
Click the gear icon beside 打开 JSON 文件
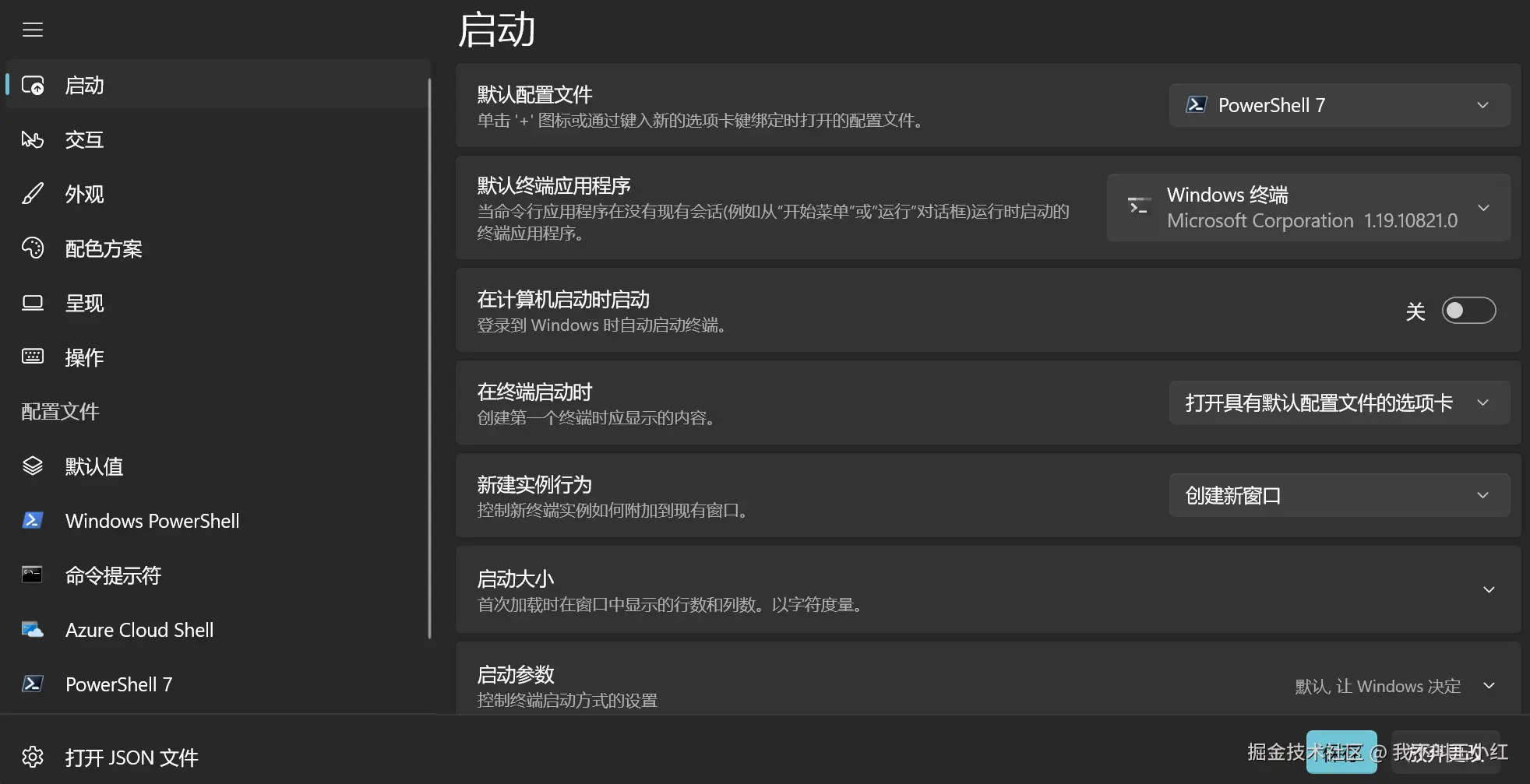point(33,757)
